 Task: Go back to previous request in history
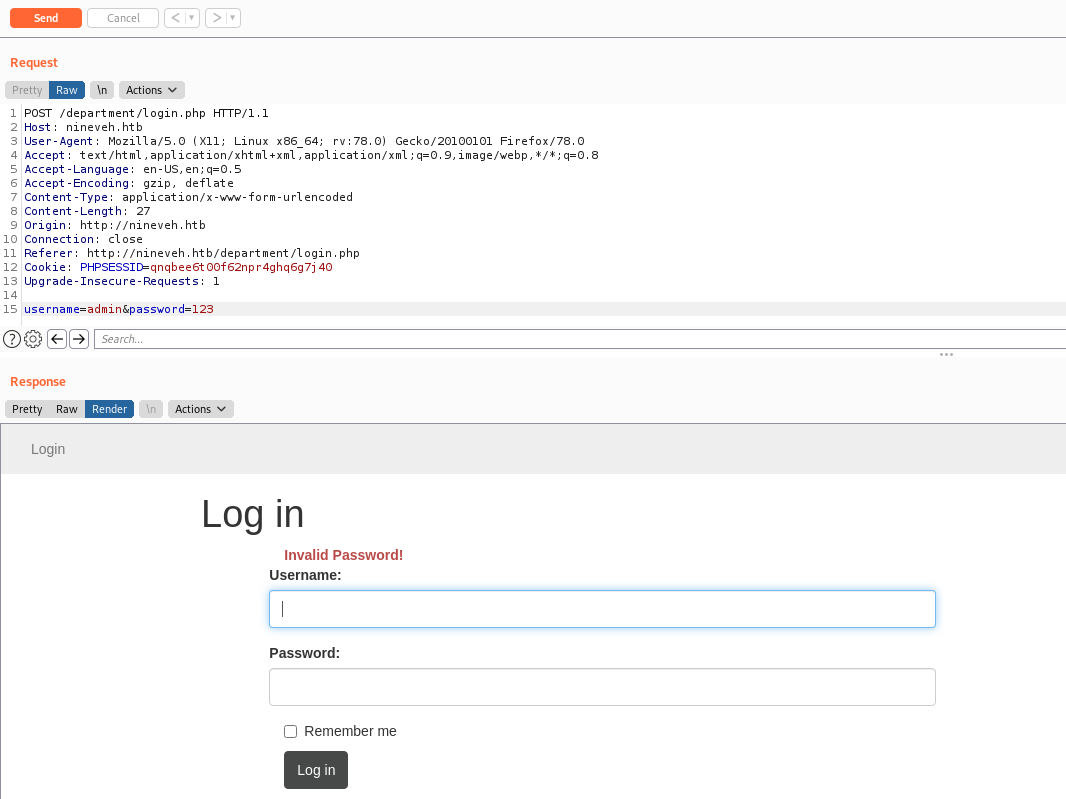(174, 18)
